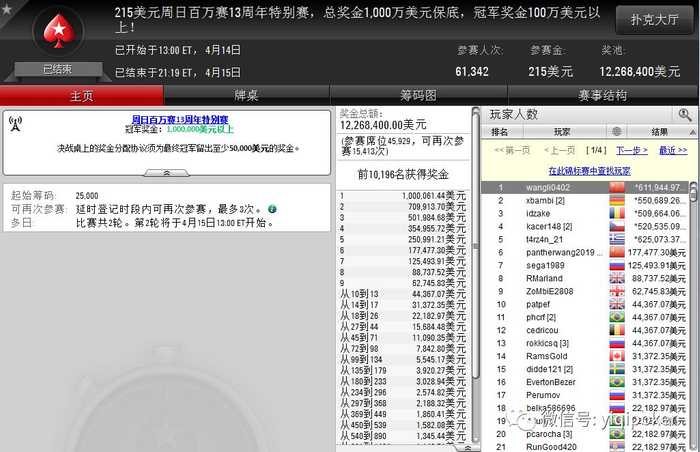Click first place prize 1,000,061.44美元
Viewport: 700px width, 452px height.
pos(433,196)
